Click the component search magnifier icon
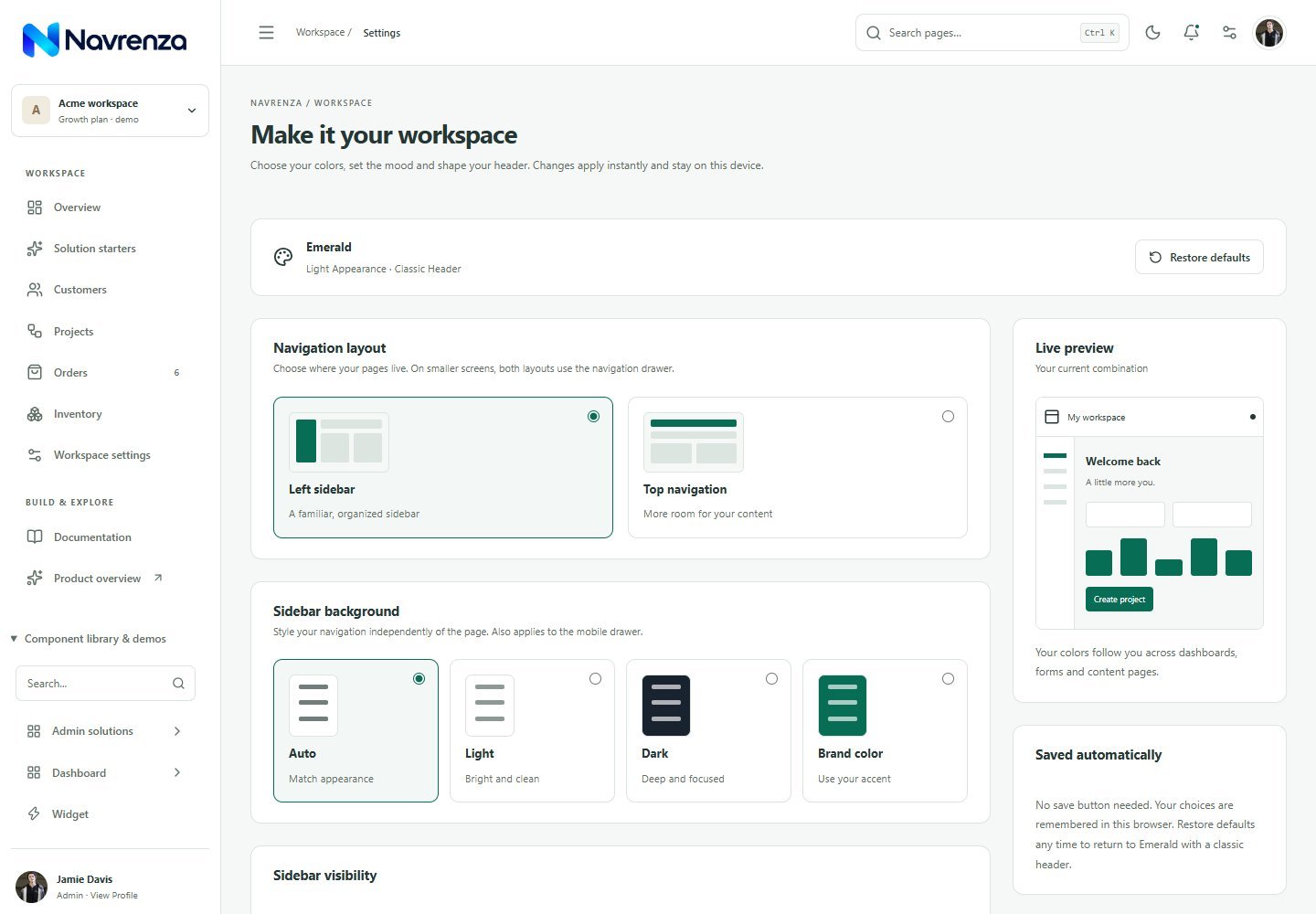 (x=178, y=683)
